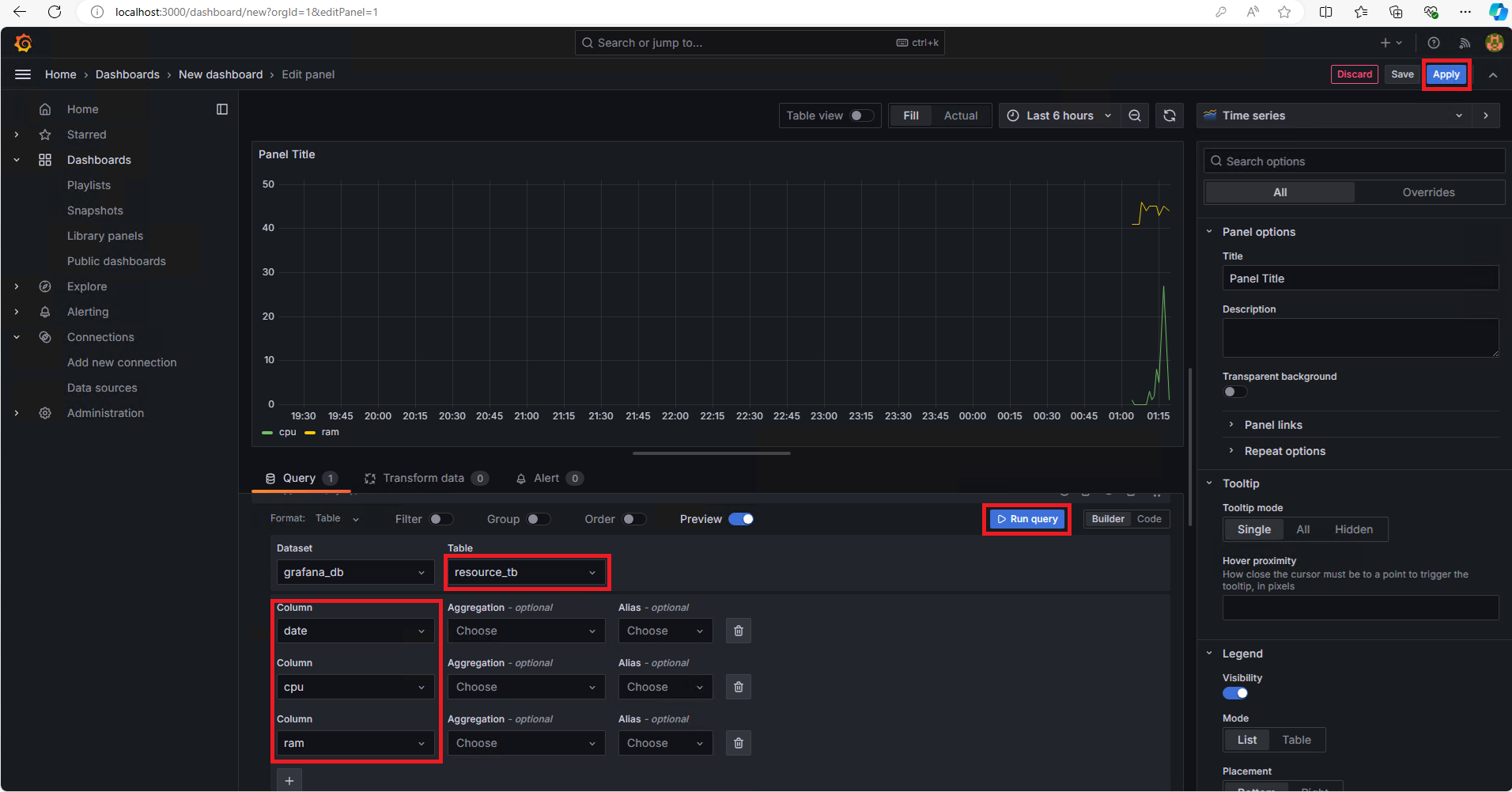
Task: Open the date column dropdown
Action: pyautogui.click(x=355, y=631)
